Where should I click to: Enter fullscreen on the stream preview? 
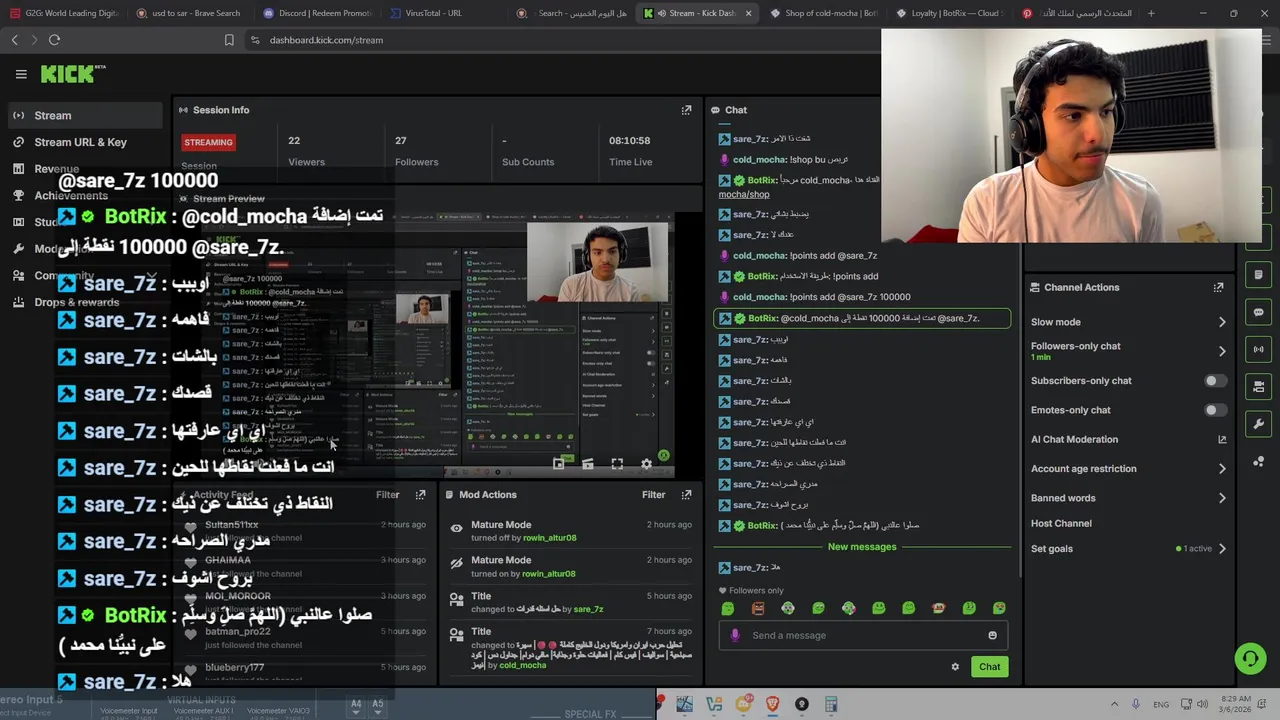coord(617,464)
